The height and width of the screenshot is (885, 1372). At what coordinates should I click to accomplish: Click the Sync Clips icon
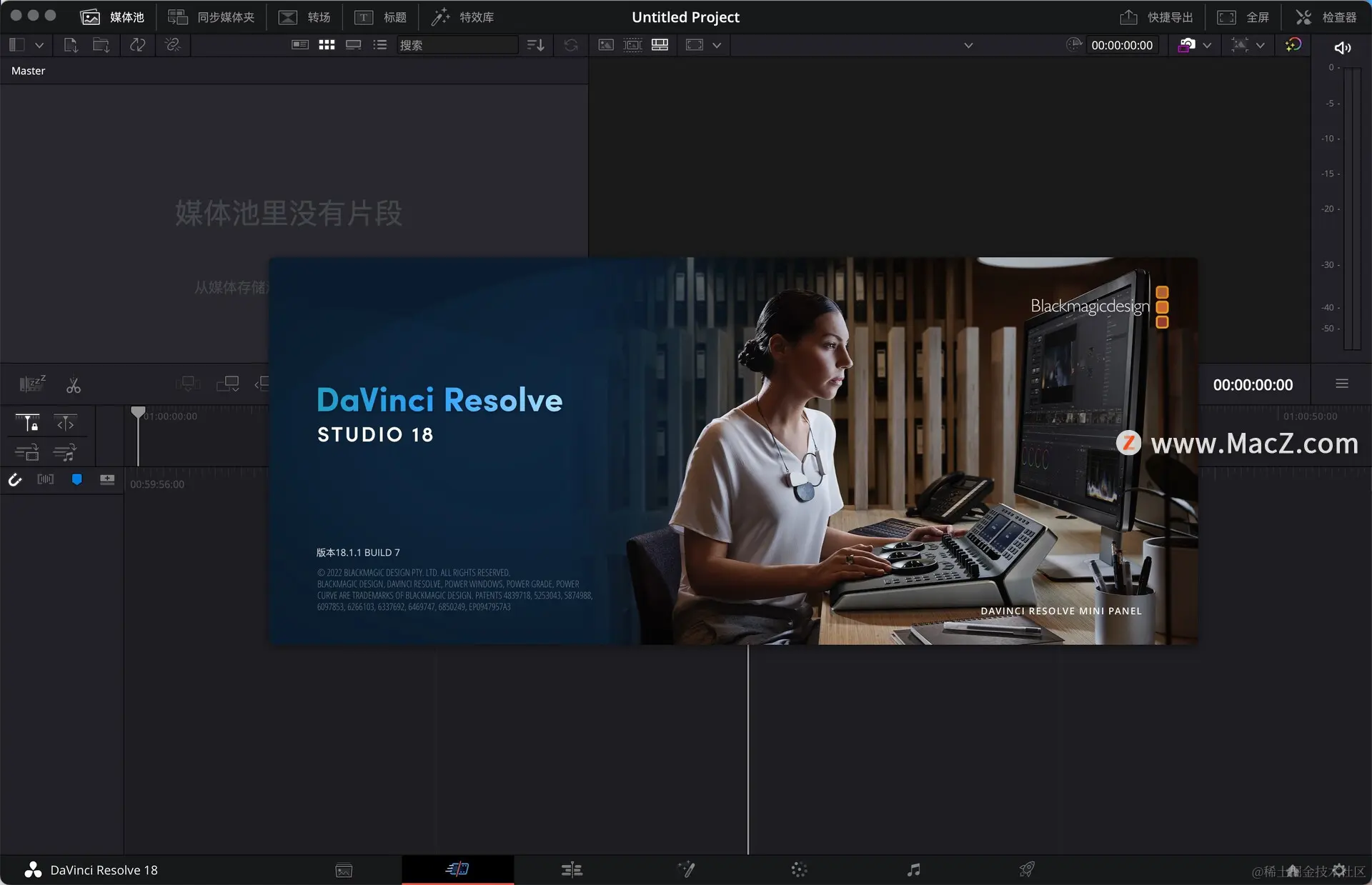click(138, 45)
